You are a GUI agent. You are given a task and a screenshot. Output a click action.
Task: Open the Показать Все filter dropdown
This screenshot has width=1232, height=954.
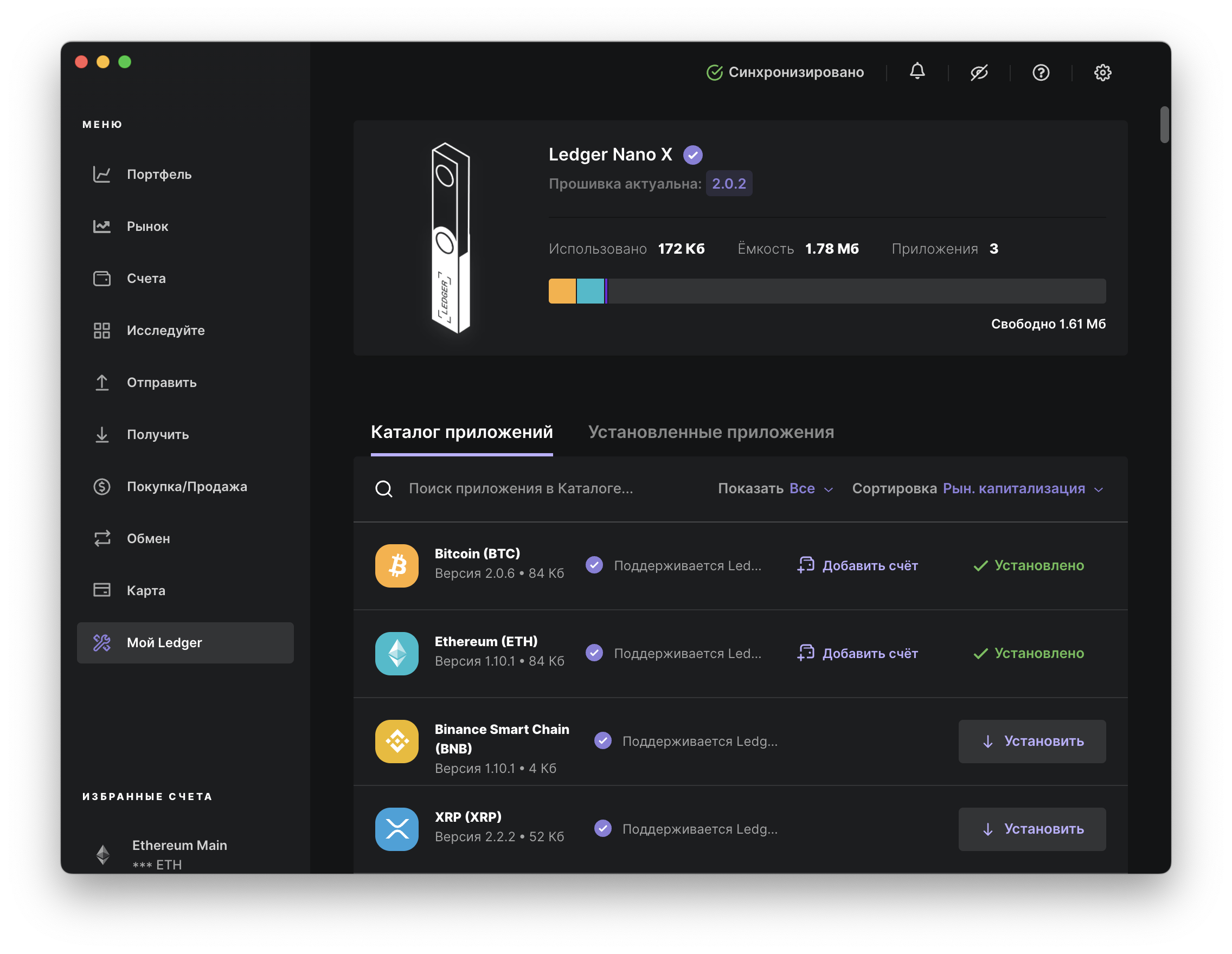pyautogui.click(x=775, y=488)
